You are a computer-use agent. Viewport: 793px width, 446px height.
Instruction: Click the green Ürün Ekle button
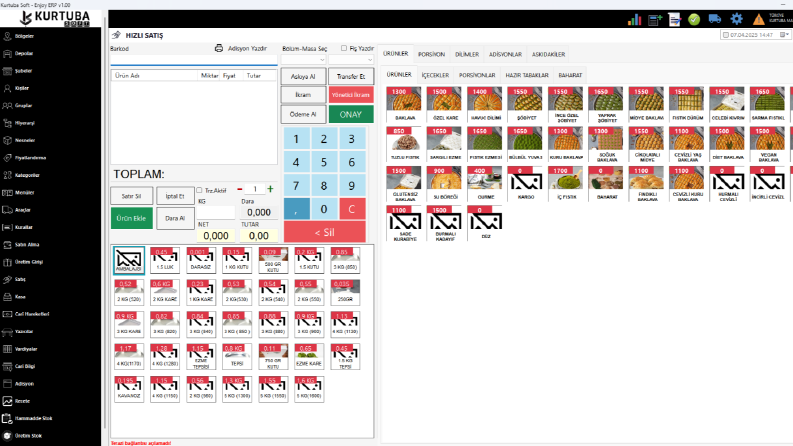coord(131,218)
